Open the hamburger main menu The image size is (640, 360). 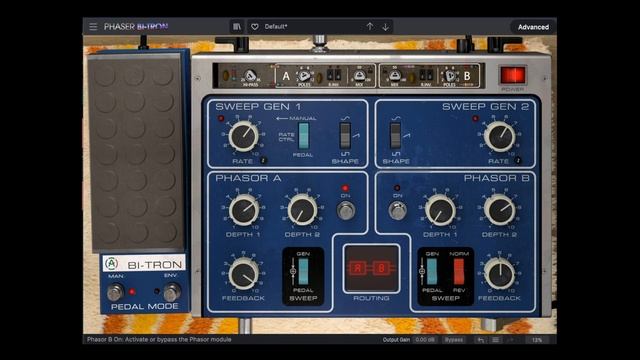coord(93,27)
